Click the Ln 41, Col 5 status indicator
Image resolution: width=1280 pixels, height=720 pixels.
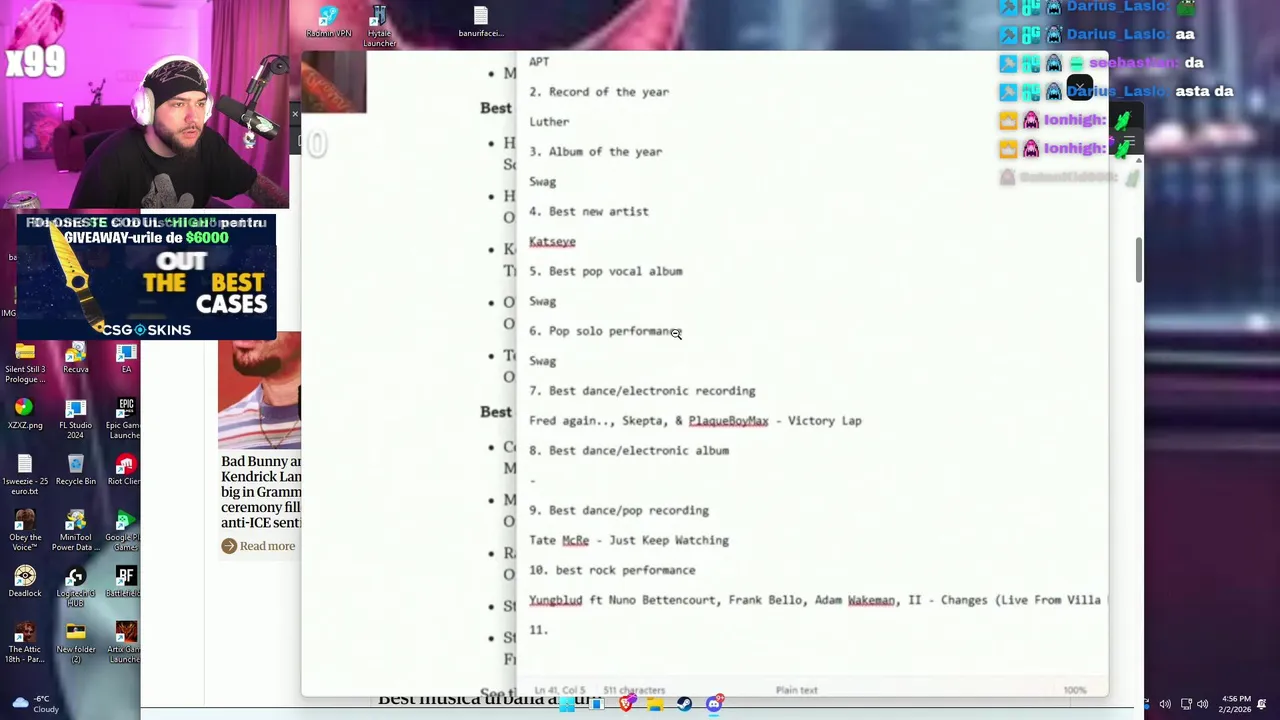[559, 690]
